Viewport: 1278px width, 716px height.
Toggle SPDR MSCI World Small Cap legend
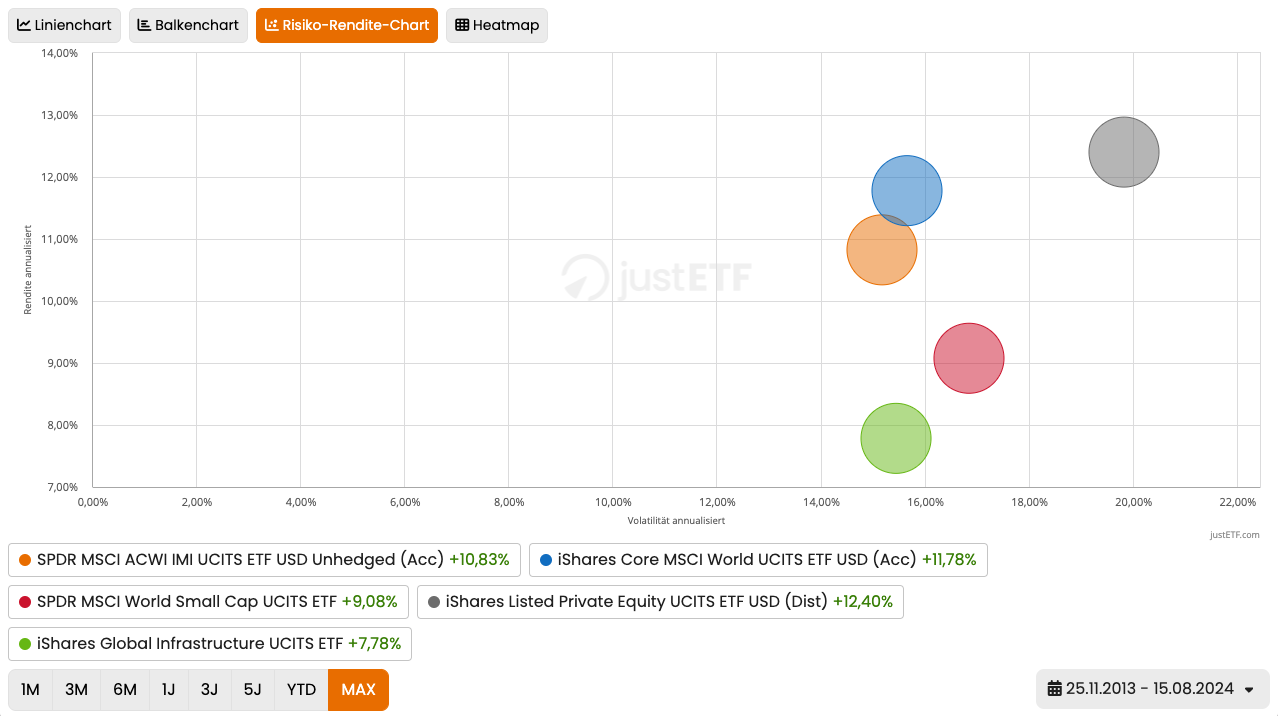(x=208, y=602)
